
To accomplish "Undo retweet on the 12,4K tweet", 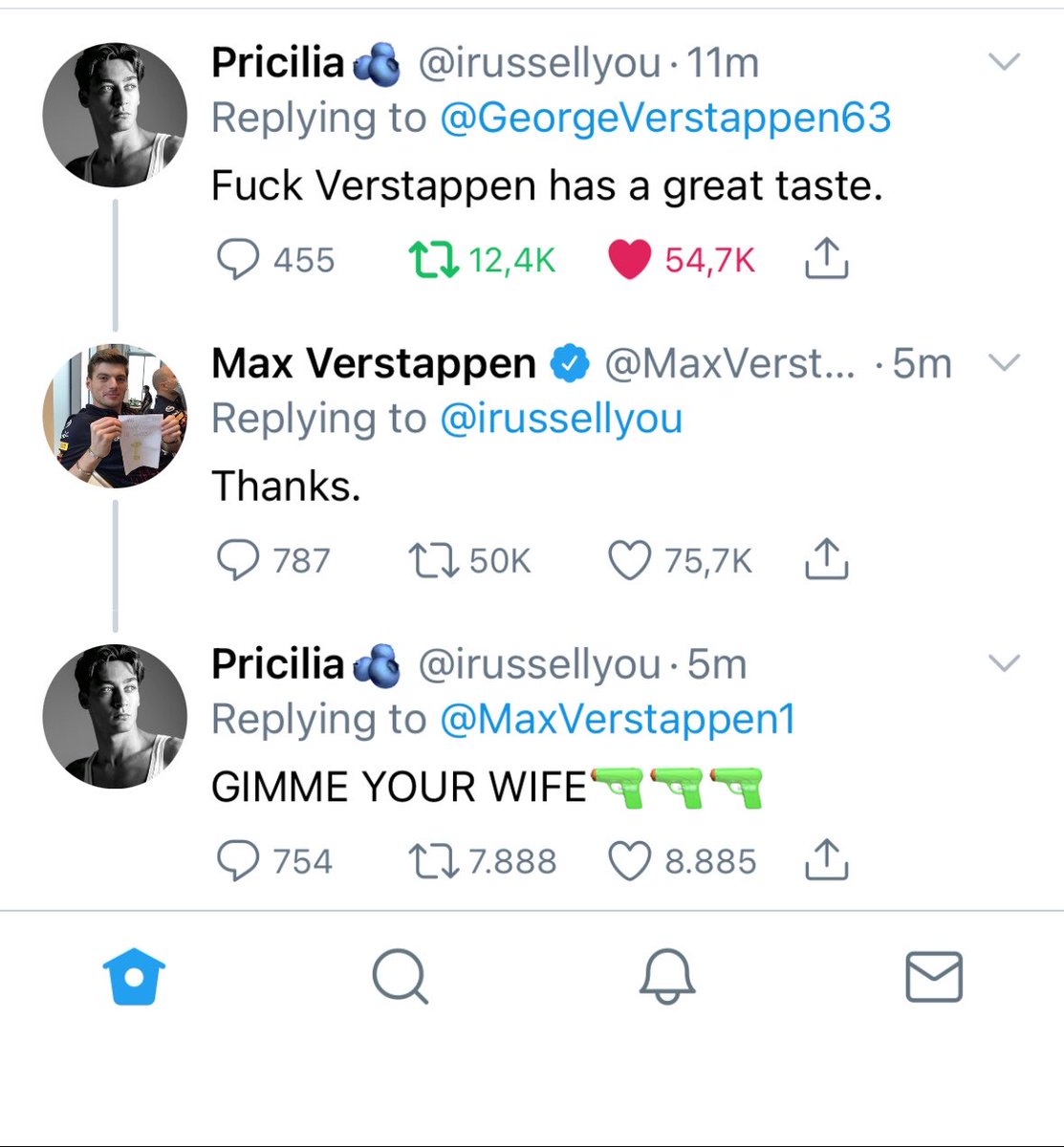I will click(x=434, y=259).
